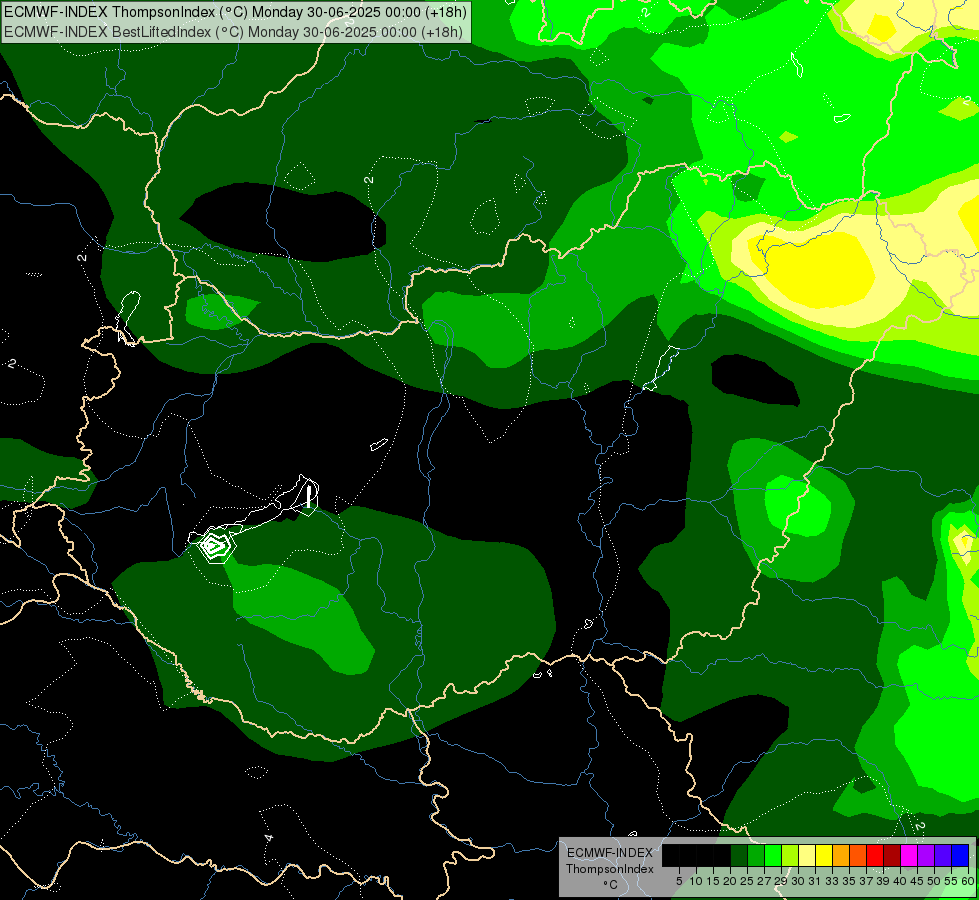Click the ThompsonIndex title line at top
Image resolution: width=979 pixels, height=900 pixels.
pos(235,11)
